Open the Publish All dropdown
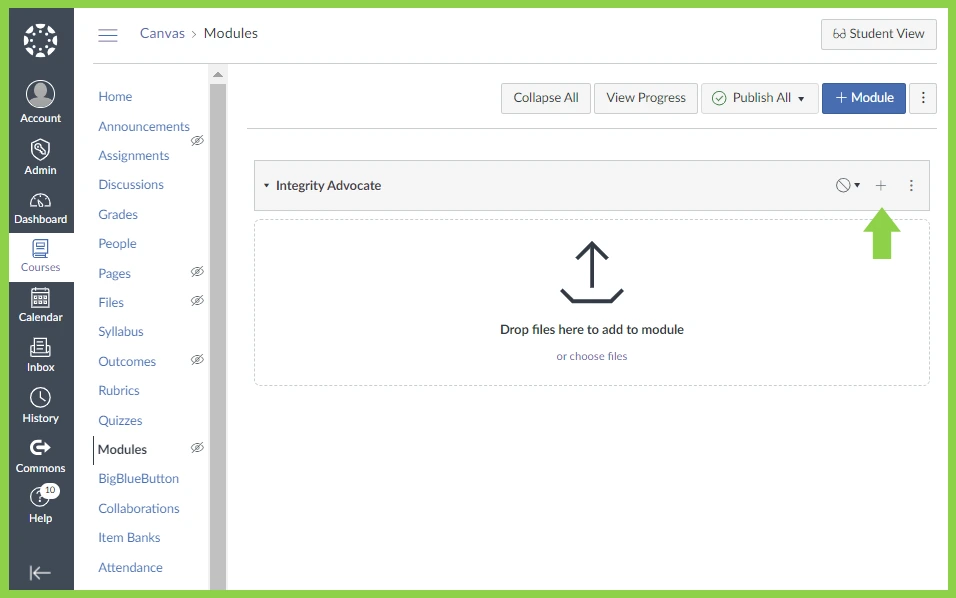 pyautogui.click(x=759, y=98)
